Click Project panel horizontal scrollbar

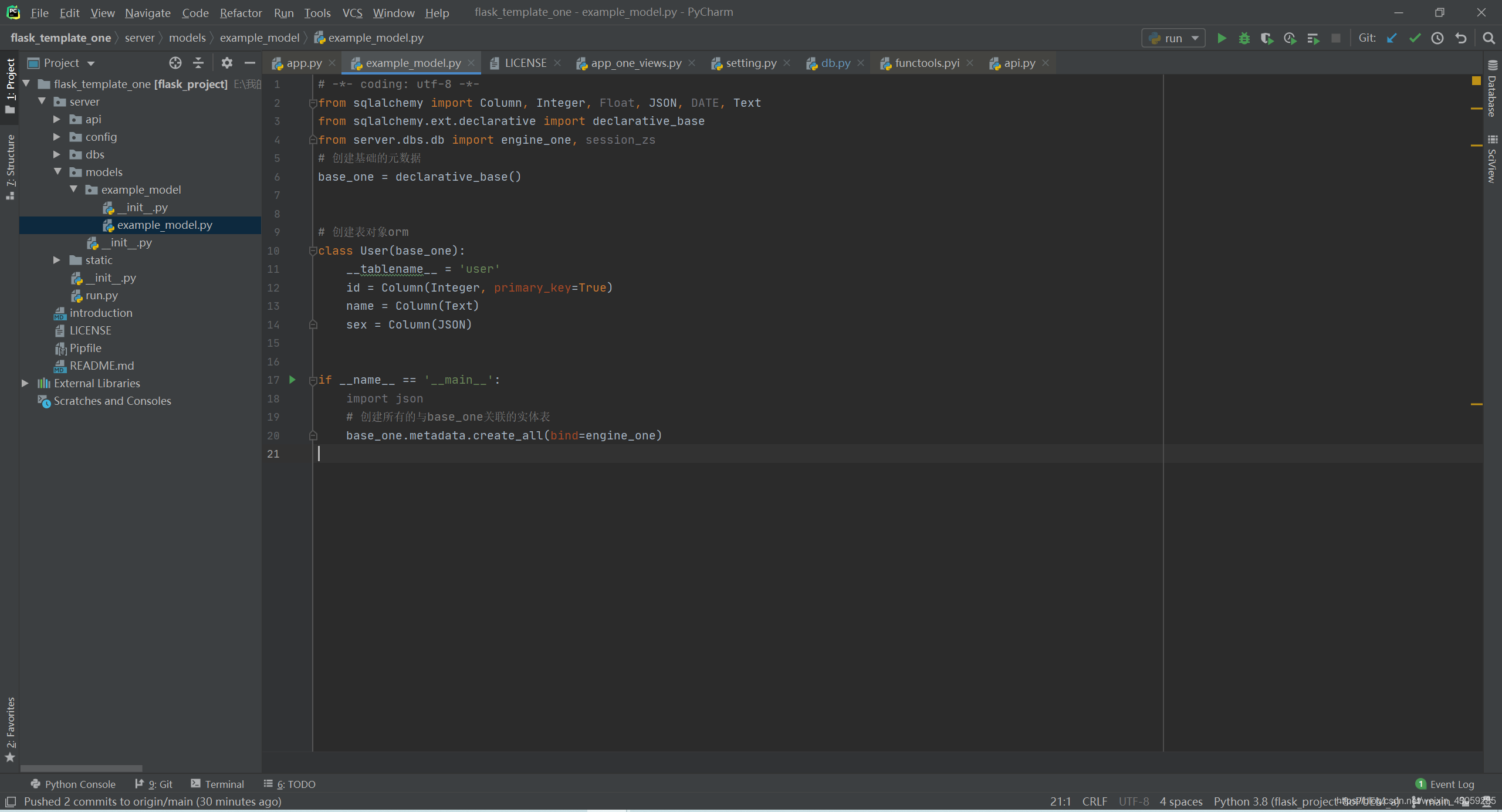tap(82, 768)
